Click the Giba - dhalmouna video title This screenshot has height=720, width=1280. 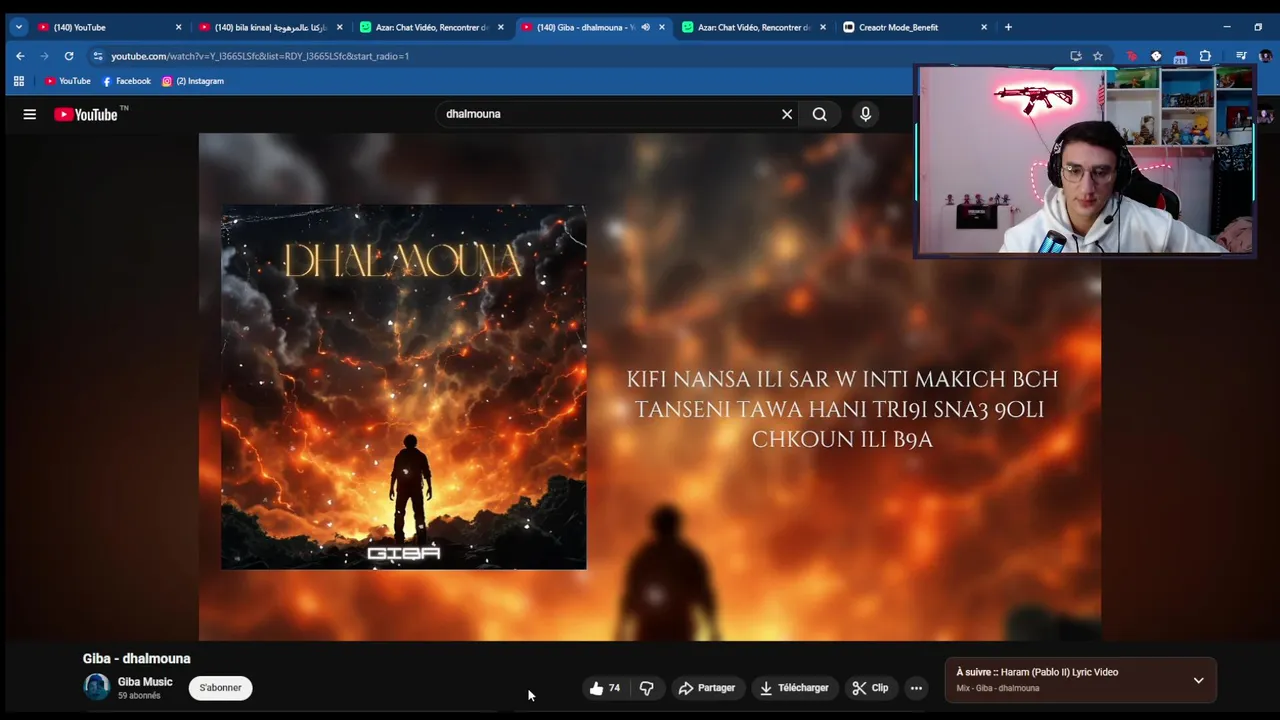136,658
